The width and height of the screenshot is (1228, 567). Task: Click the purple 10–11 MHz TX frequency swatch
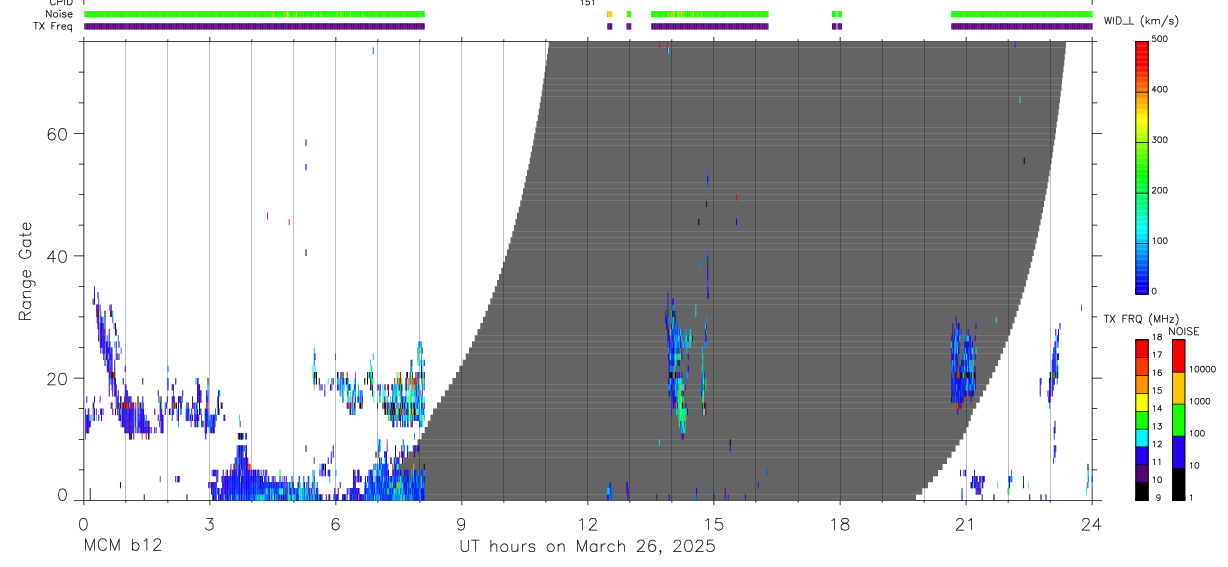[x=1141, y=473]
